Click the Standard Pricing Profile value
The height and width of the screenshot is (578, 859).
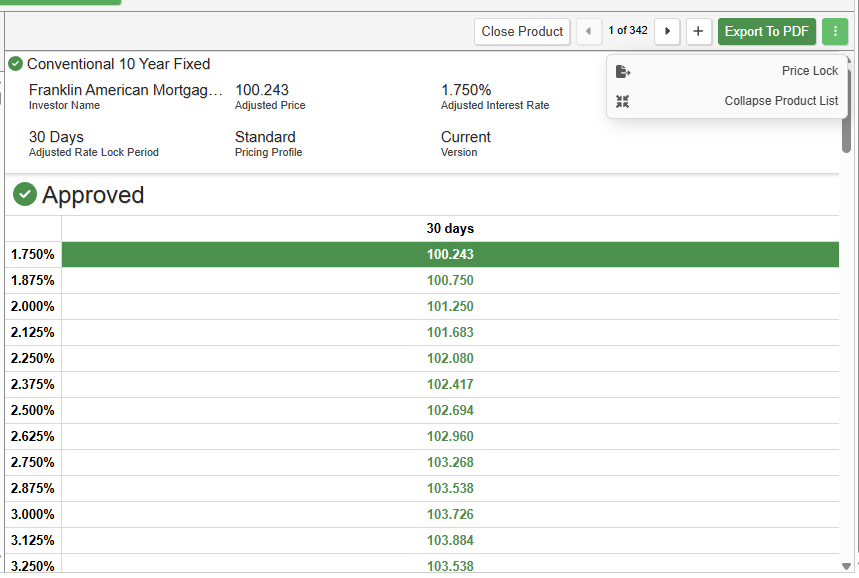(265, 137)
